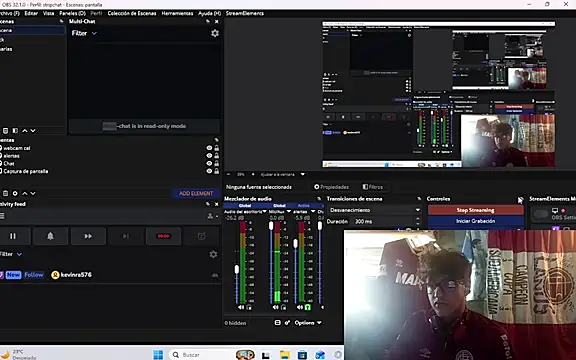Toggle lock on Chat source
This screenshot has height=360, width=576.
point(217,163)
